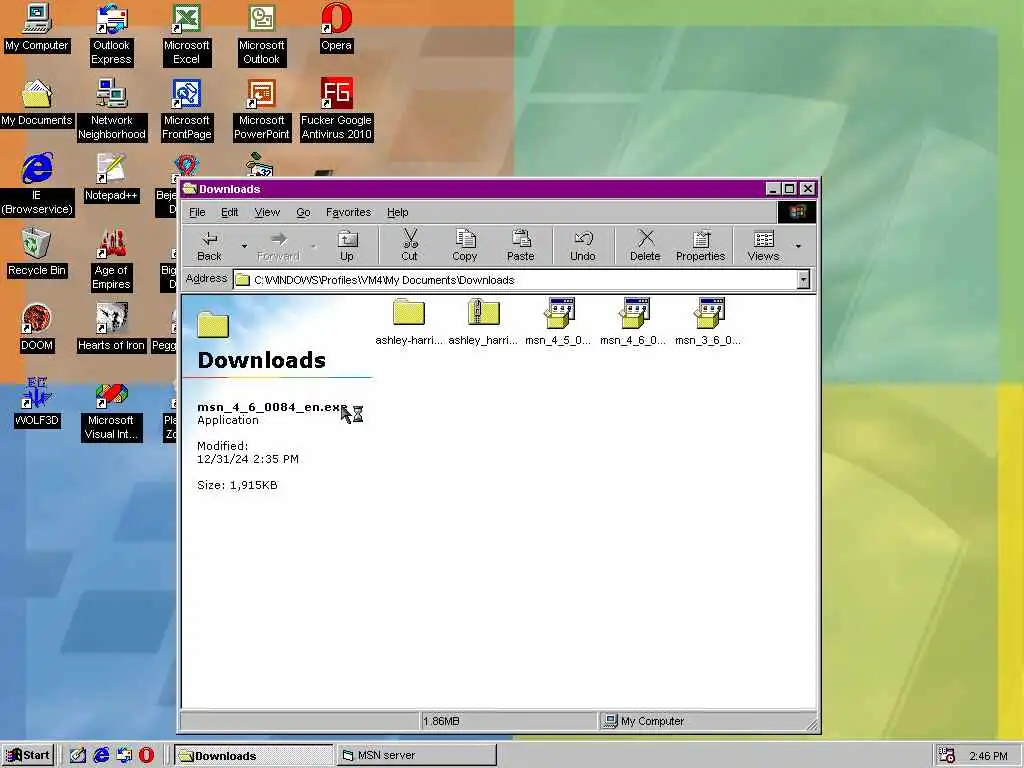Select Outlook Express desktop icon
The image size is (1024, 768).
pos(111,35)
